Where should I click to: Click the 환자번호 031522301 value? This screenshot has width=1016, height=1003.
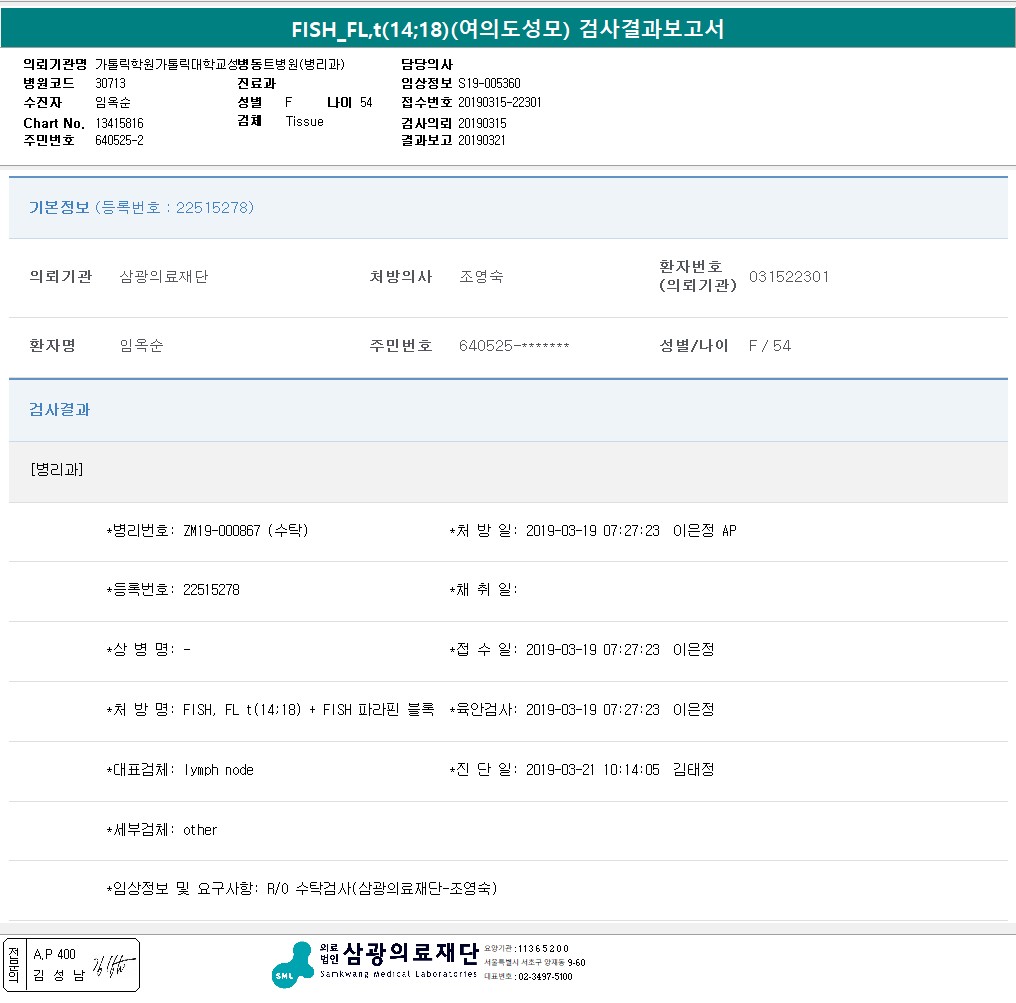[x=788, y=277]
